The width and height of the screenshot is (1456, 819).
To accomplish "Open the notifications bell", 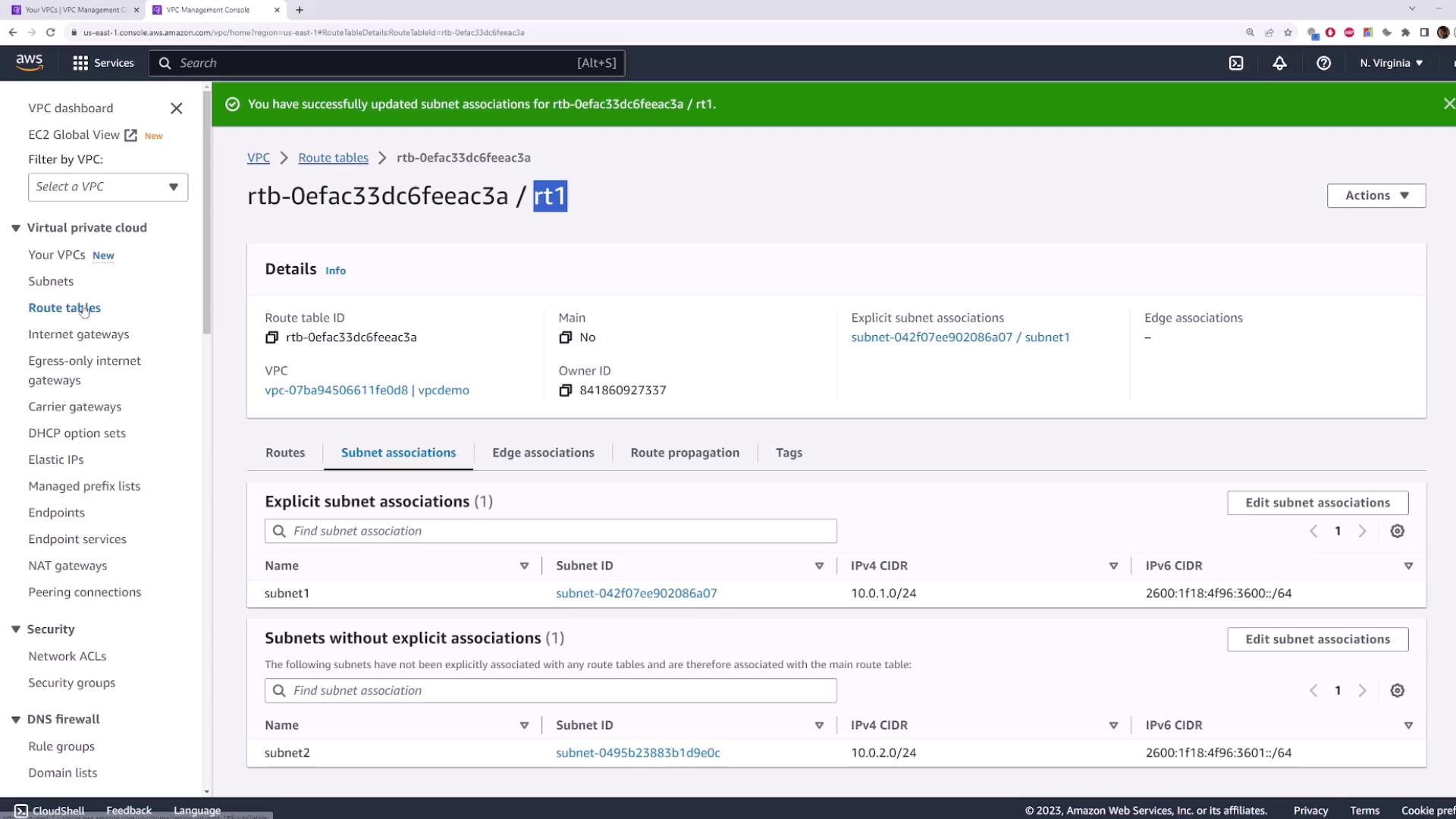I will [1279, 63].
